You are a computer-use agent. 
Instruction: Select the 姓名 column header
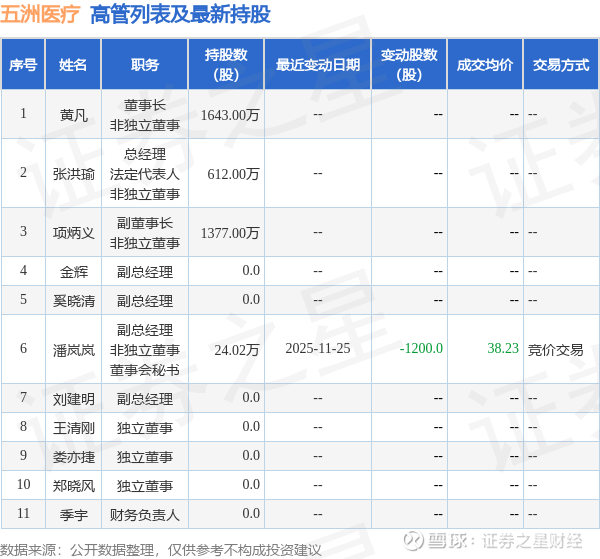coord(73,64)
